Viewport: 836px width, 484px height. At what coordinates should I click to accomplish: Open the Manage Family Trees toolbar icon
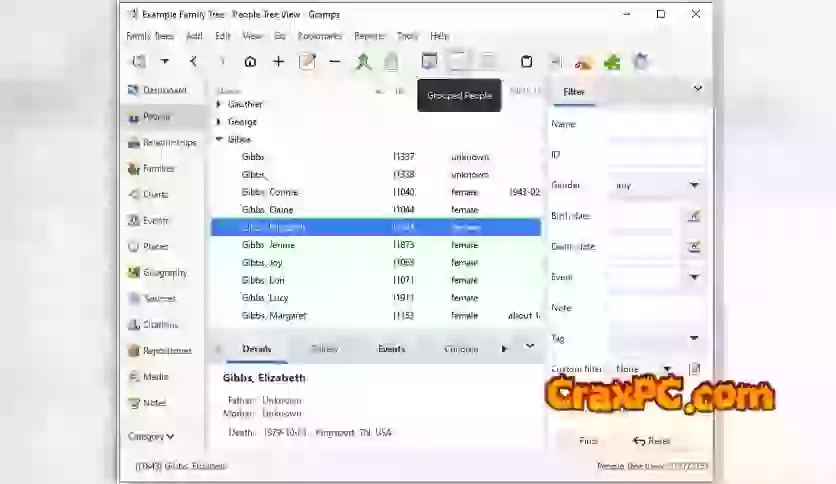(x=139, y=62)
